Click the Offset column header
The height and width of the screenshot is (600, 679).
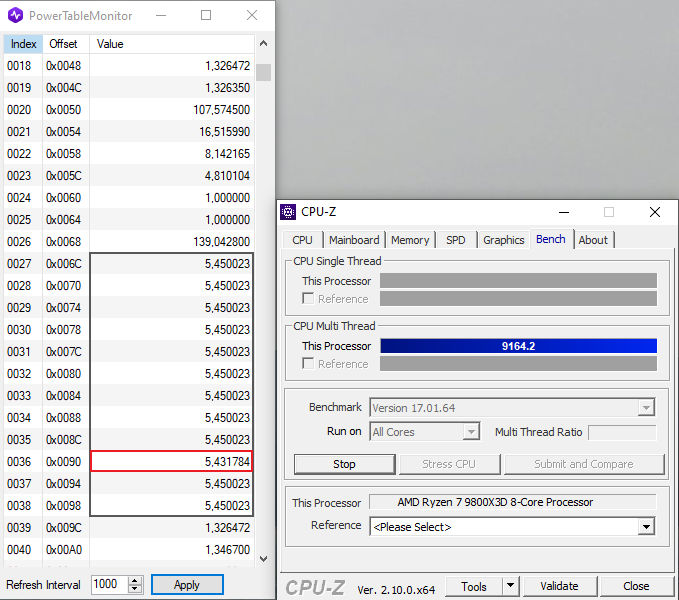click(66, 44)
